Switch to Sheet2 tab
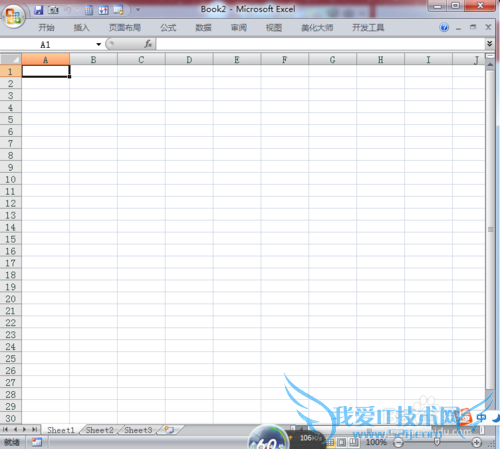Image resolution: width=500 pixels, height=449 pixels. pos(99,430)
